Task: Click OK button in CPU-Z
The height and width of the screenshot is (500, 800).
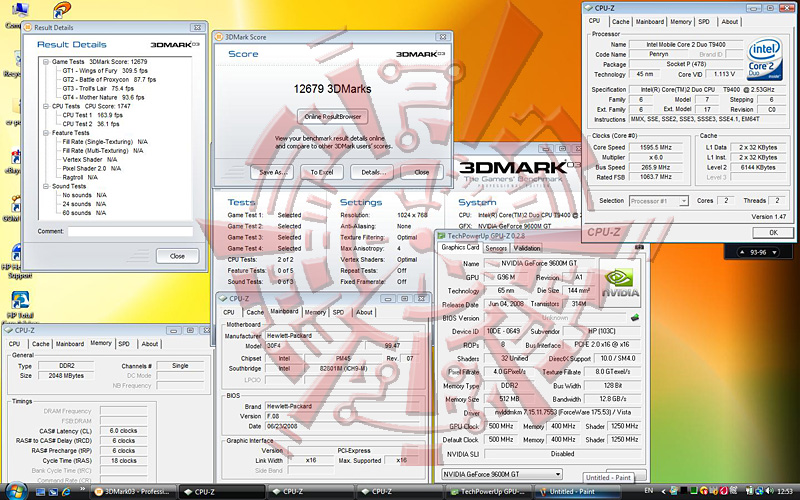Action: (x=773, y=233)
